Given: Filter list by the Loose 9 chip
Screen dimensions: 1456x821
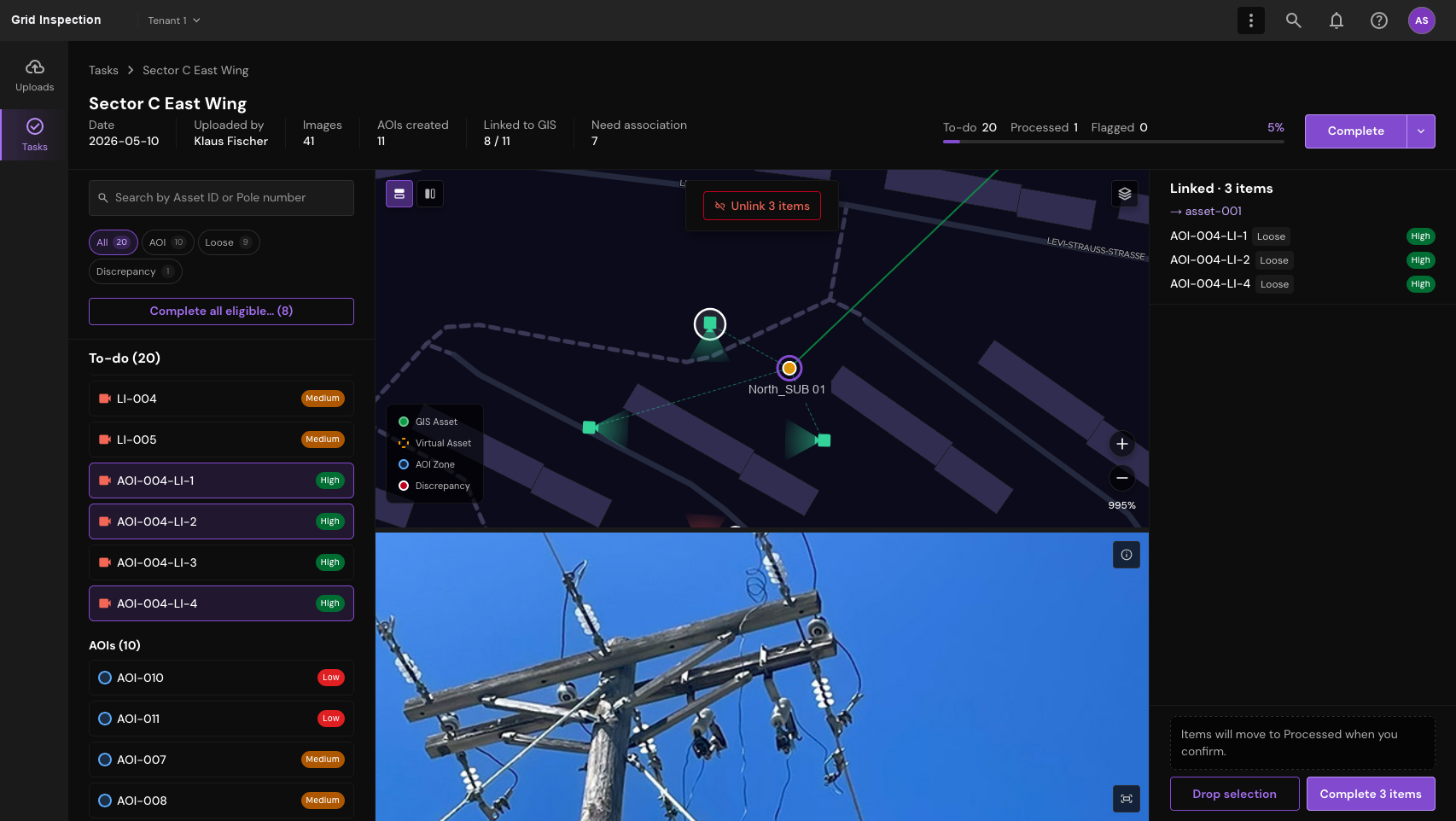Looking at the screenshot, I should (x=229, y=242).
